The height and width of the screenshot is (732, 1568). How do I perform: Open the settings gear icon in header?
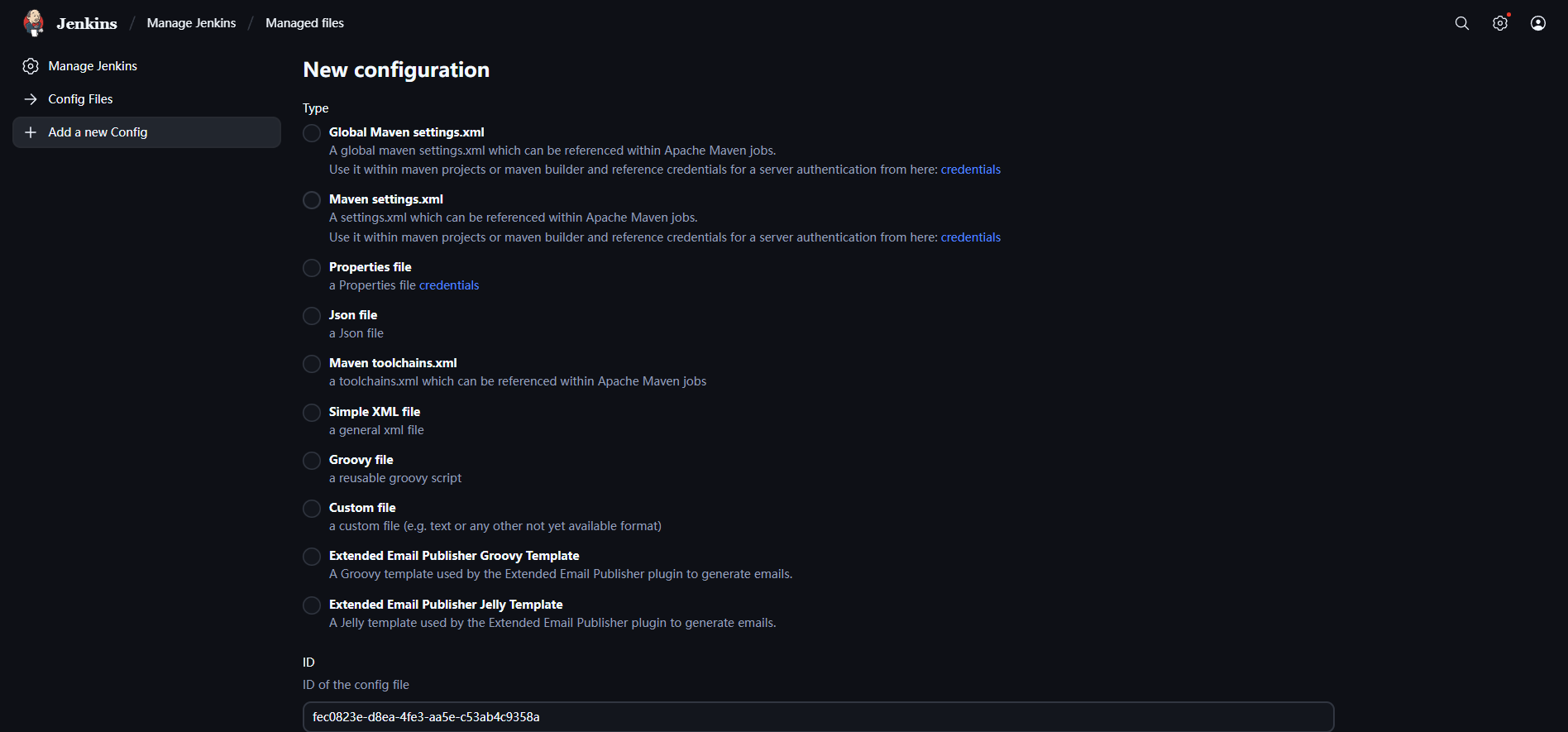tap(1499, 23)
